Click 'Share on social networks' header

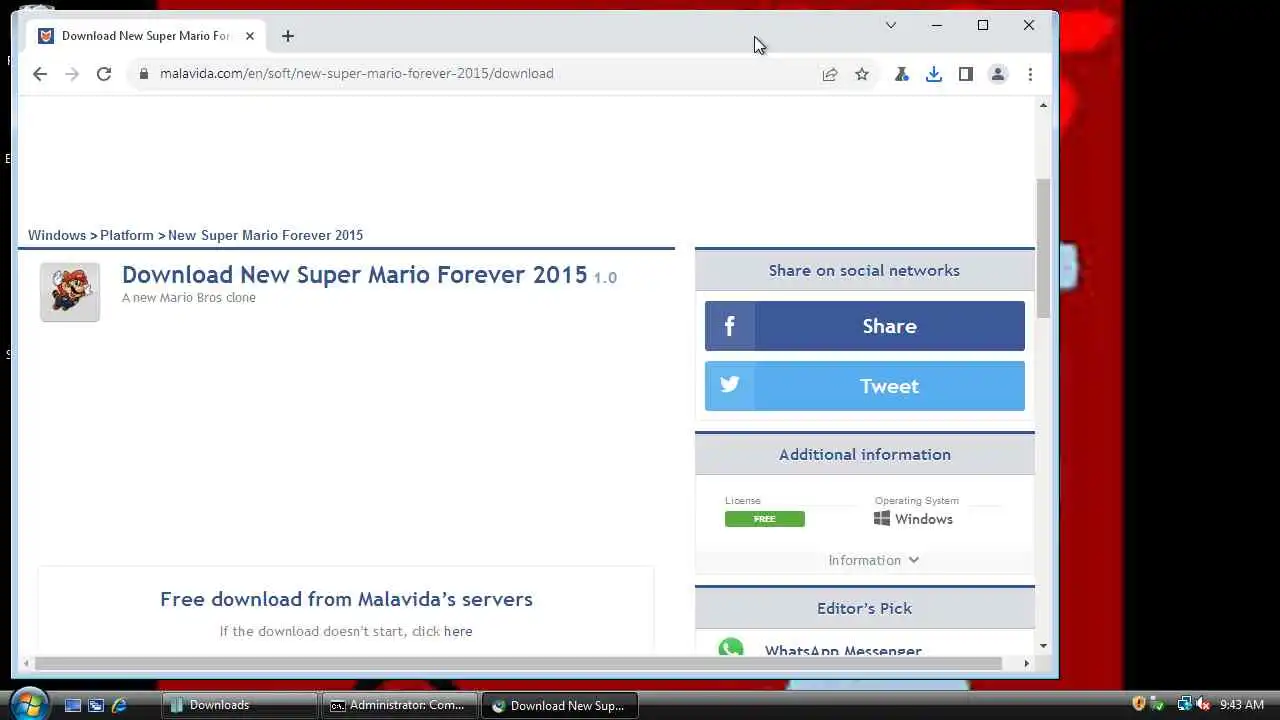864,270
